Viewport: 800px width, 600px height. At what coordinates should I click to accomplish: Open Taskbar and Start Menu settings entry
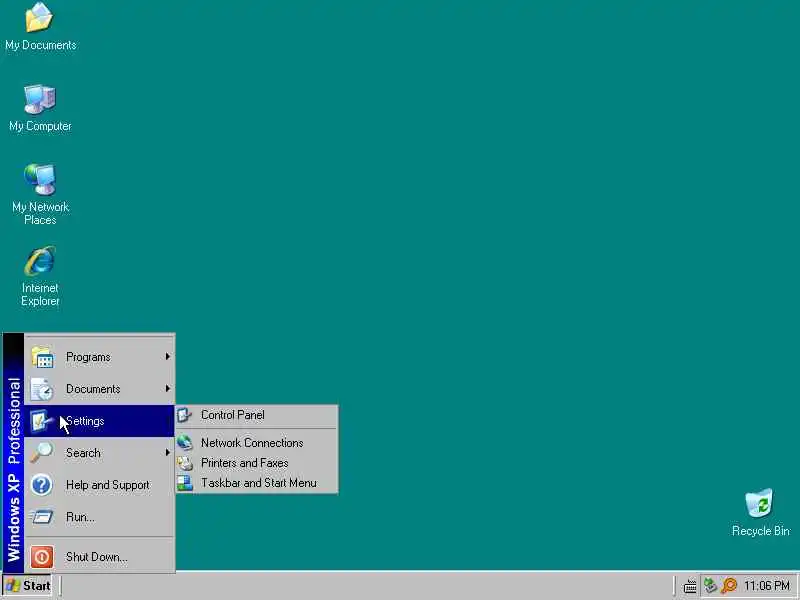[x=257, y=483]
